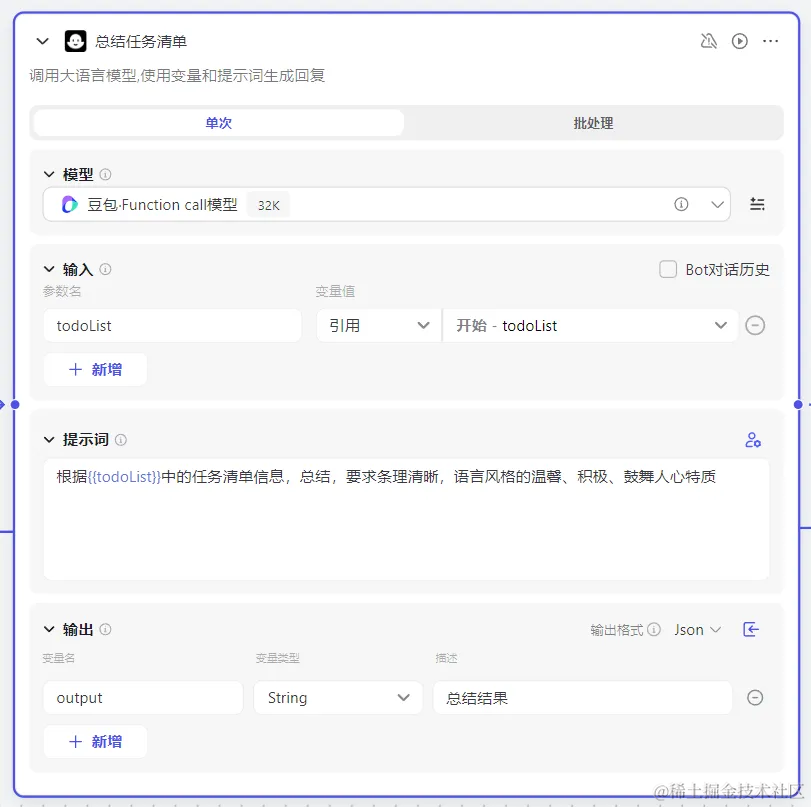Open the prompt library persona icon

tap(753, 440)
